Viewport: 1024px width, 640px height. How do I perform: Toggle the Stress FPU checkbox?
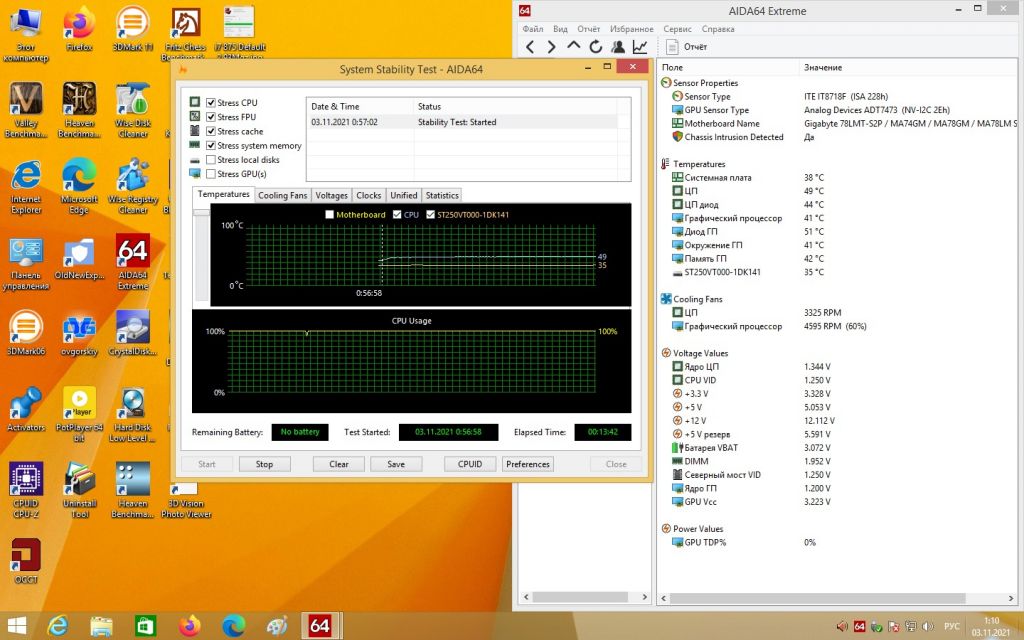211,117
